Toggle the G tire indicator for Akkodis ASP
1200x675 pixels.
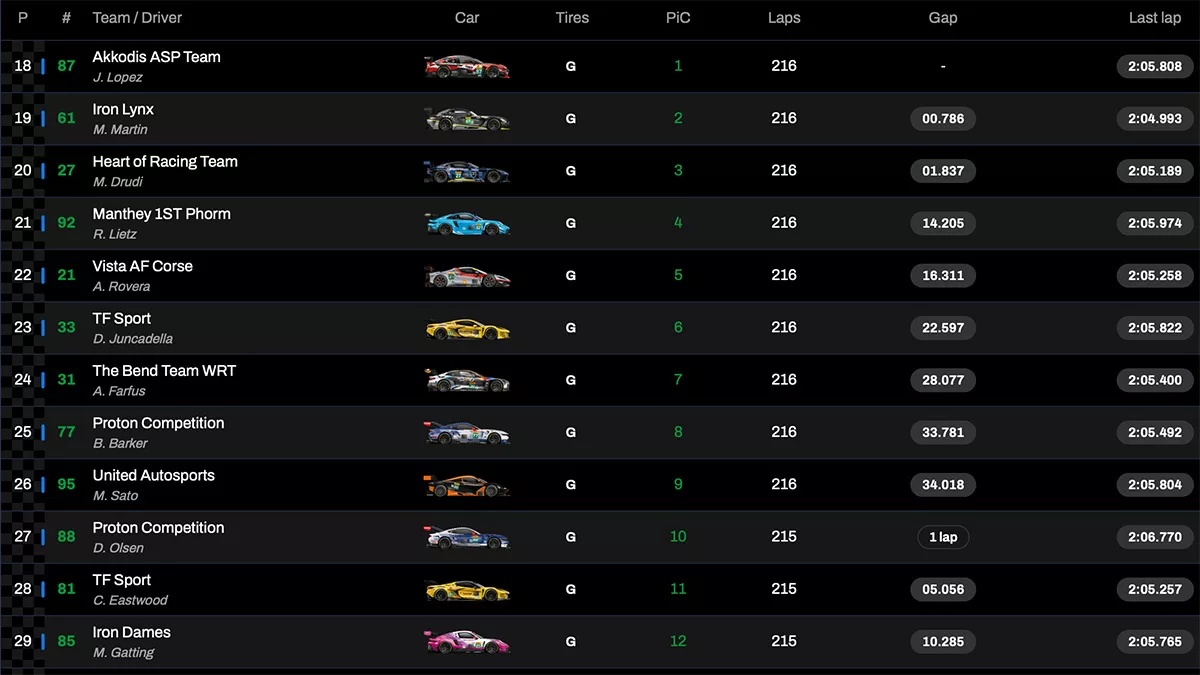(571, 66)
